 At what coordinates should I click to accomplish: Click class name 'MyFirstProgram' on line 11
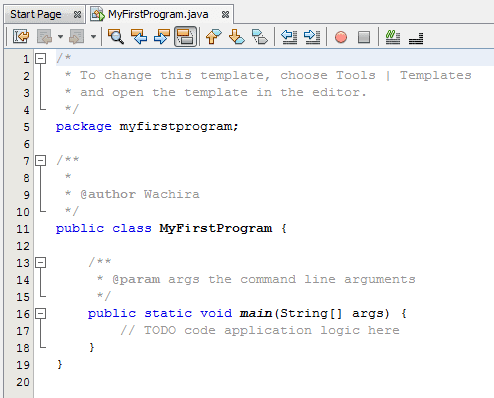tap(216, 228)
